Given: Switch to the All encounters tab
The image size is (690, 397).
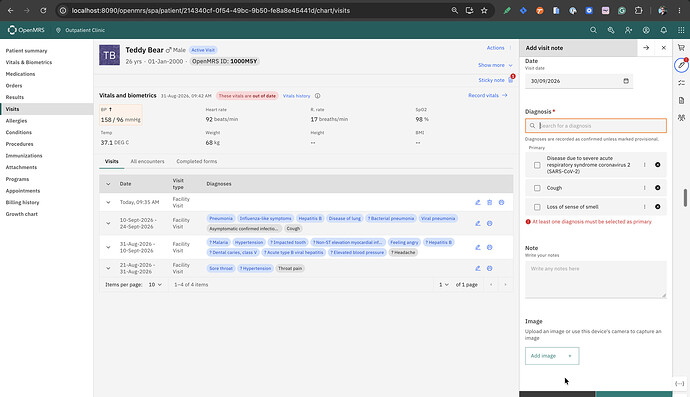Looking at the screenshot, I should point(147,162).
